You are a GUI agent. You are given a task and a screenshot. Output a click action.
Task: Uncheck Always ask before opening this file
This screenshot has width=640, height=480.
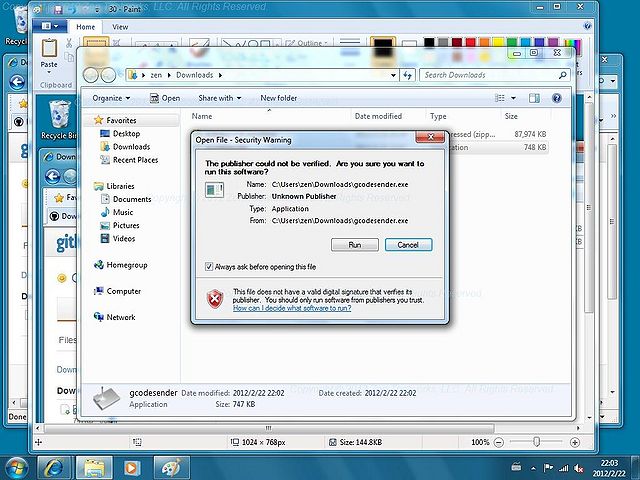(209, 267)
